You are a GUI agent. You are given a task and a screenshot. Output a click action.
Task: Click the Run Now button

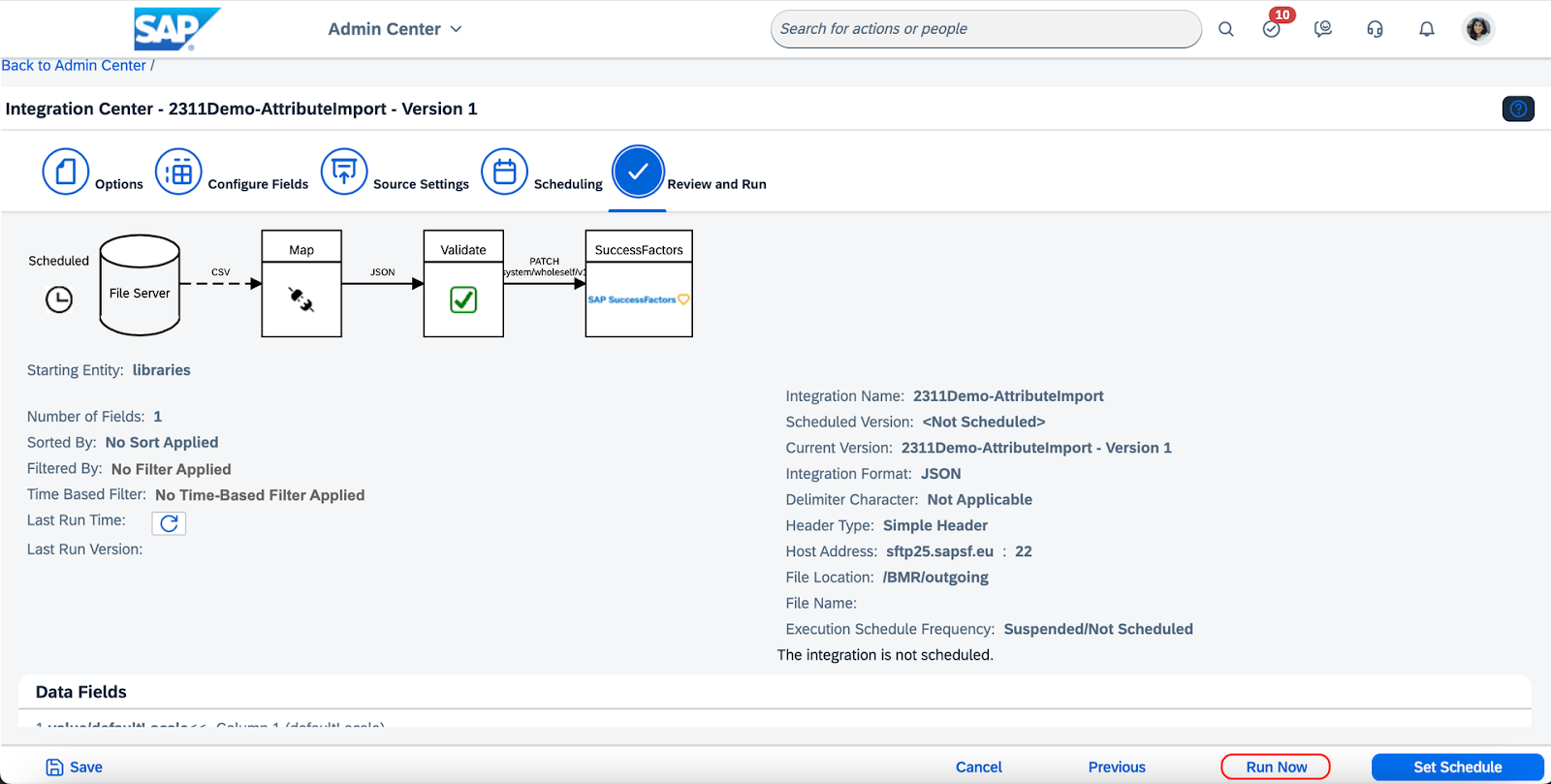pos(1276,767)
